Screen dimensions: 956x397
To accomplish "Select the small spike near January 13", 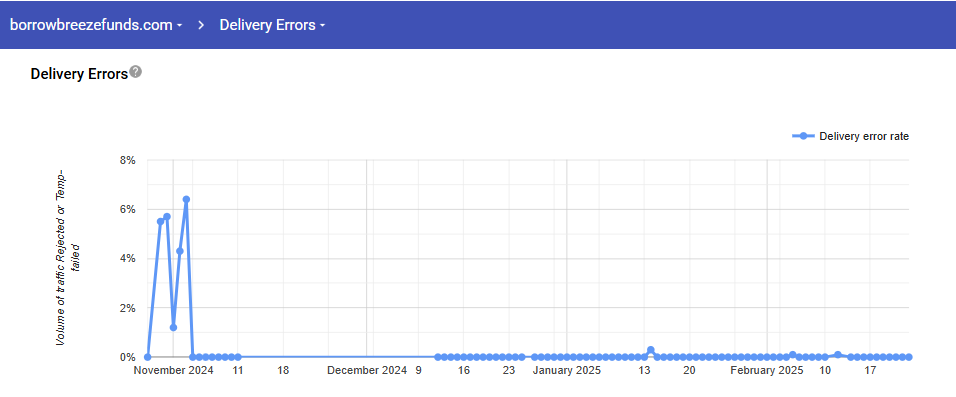I will (x=651, y=350).
